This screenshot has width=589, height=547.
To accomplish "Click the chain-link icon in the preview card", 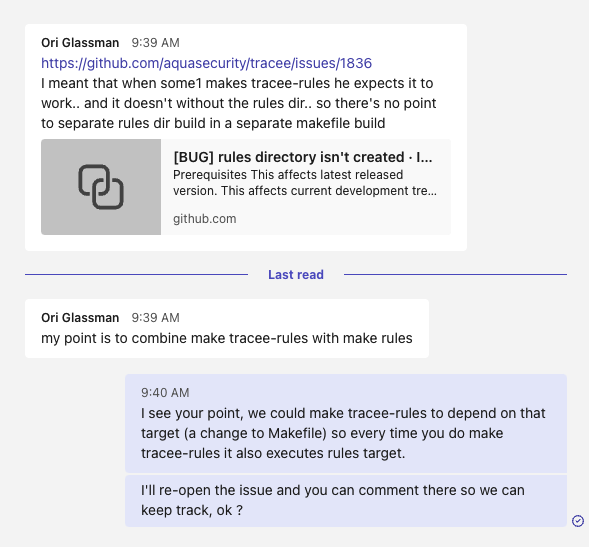I will 101,187.
